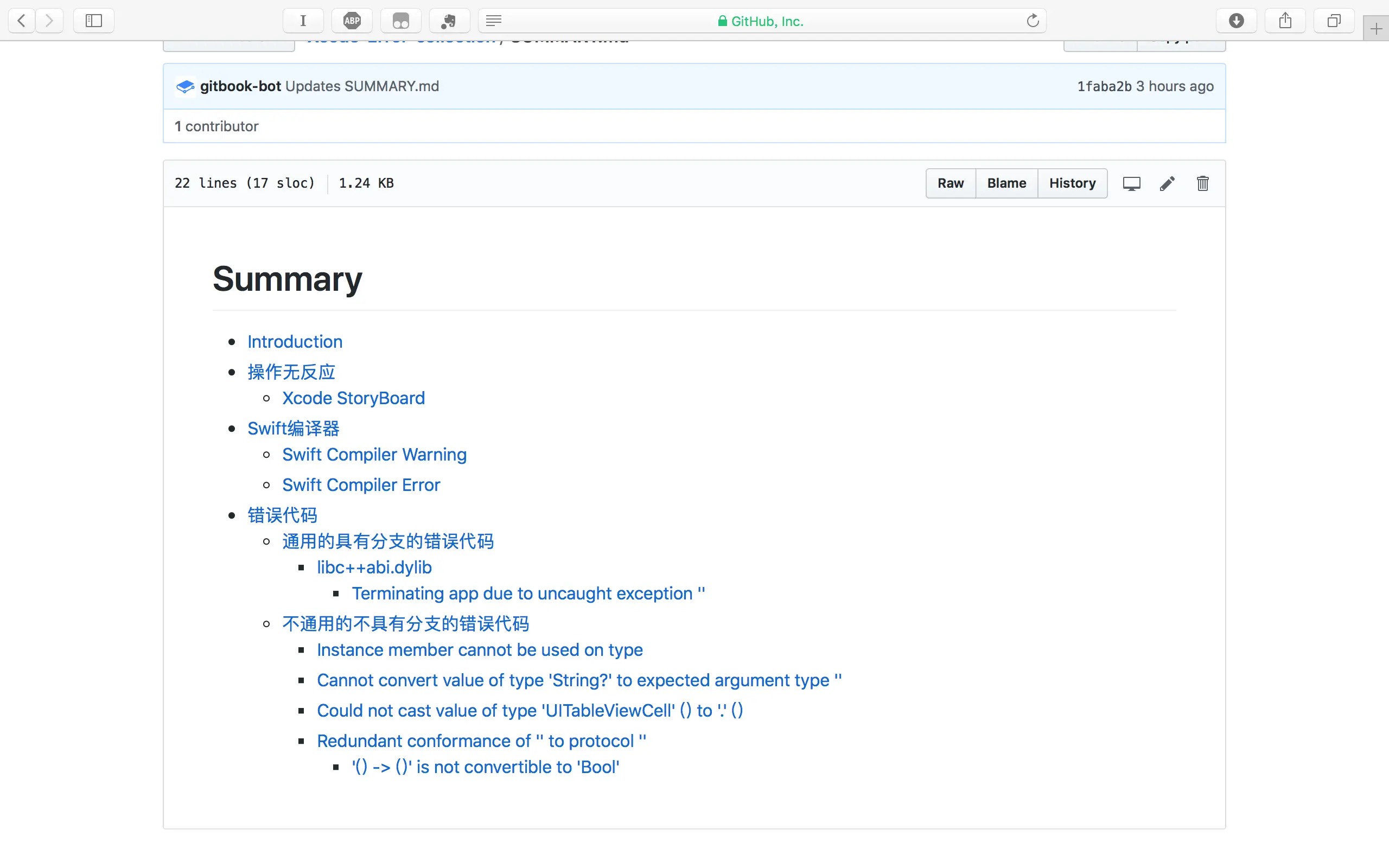Open '() -> ()' is not convertible to 'Bool'
Screen dimensions: 1389x868
pos(486,768)
